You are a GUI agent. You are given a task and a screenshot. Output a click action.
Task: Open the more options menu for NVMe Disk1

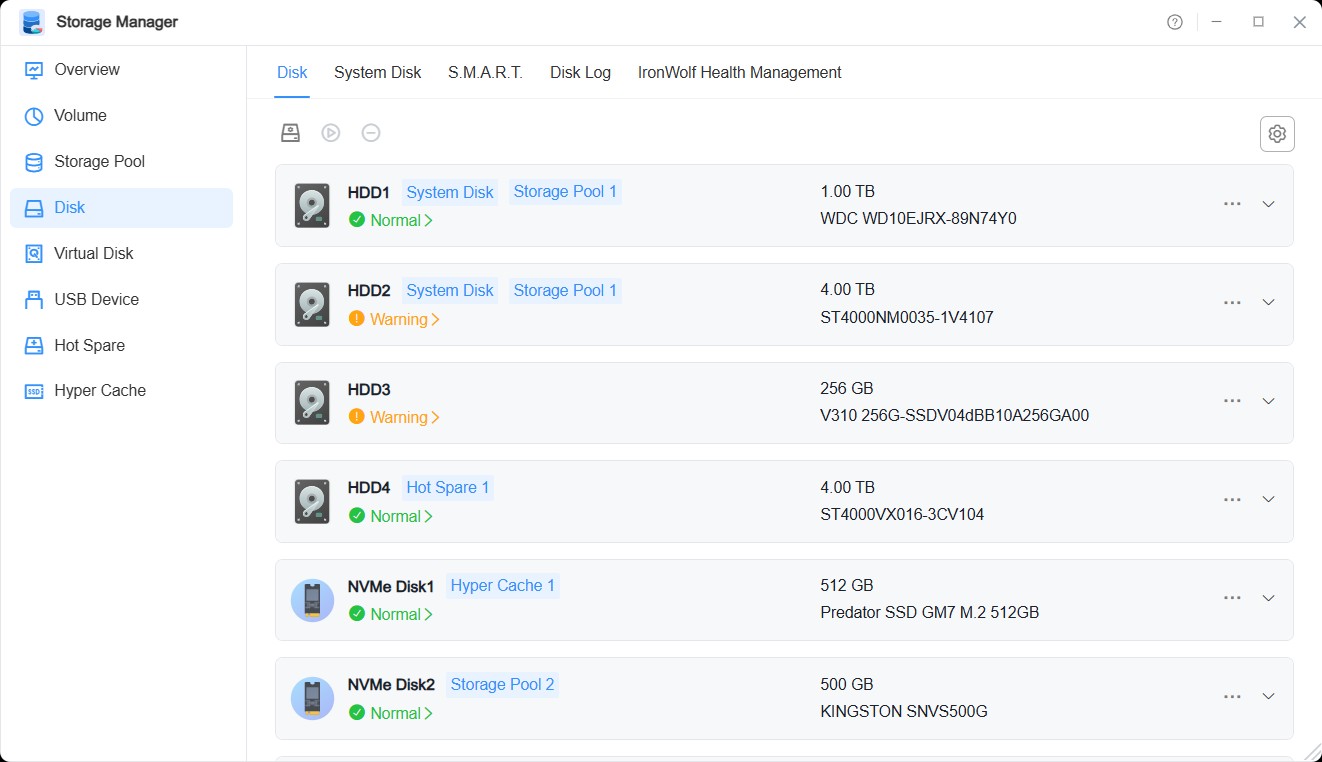click(1231, 598)
